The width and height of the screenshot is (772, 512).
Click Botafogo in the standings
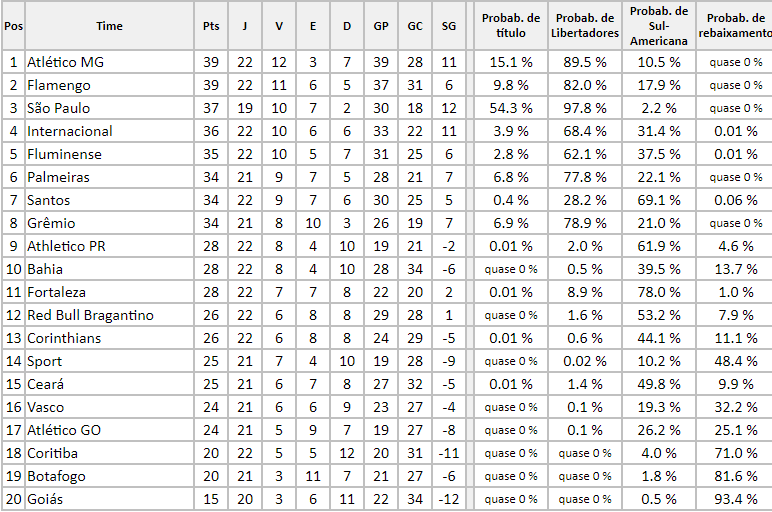tap(56, 476)
